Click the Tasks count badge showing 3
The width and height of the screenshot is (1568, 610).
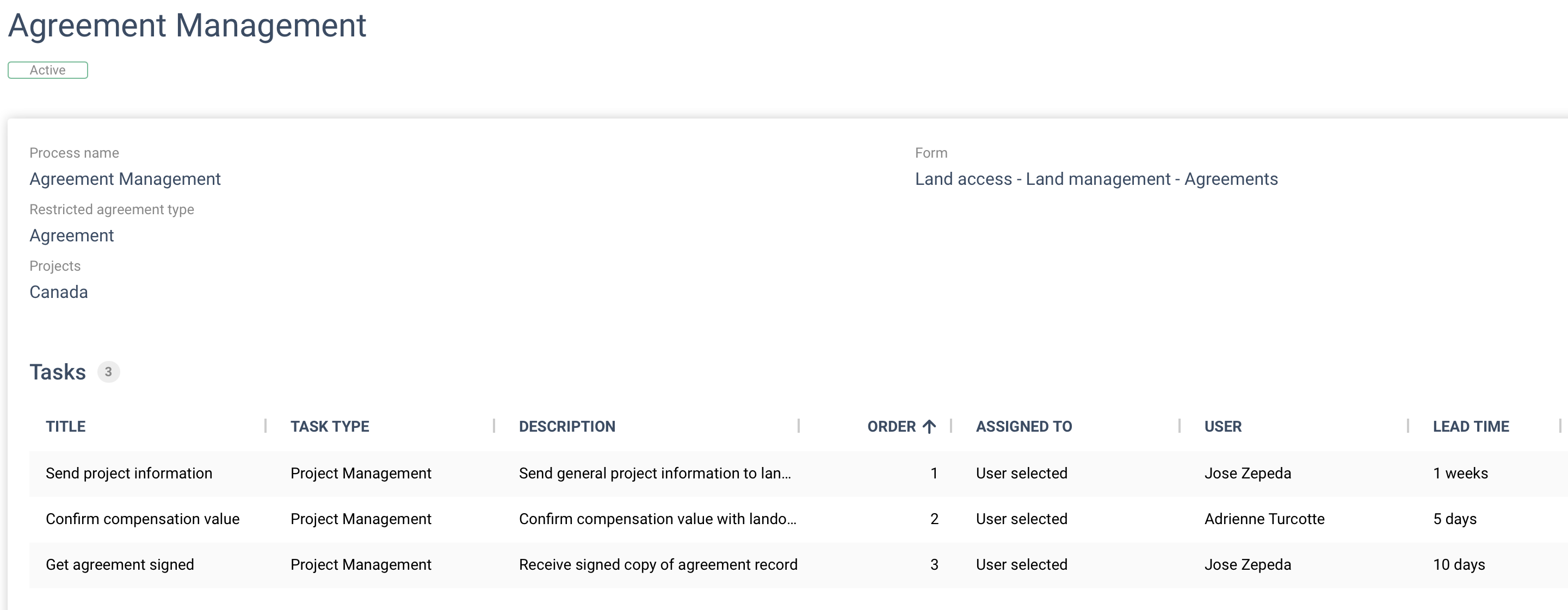pyautogui.click(x=108, y=371)
